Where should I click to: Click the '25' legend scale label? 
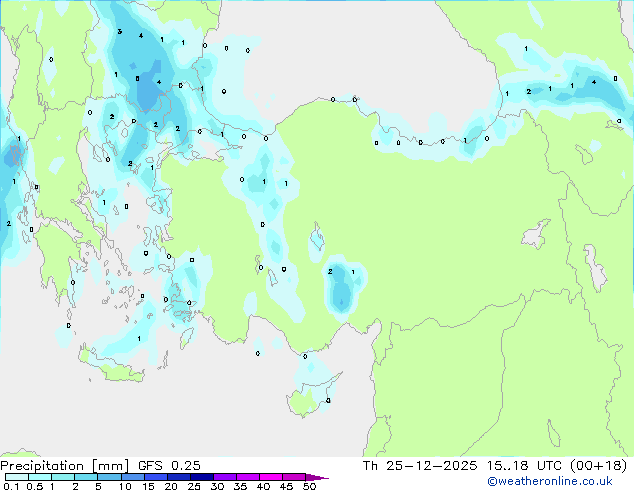coord(194,486)
